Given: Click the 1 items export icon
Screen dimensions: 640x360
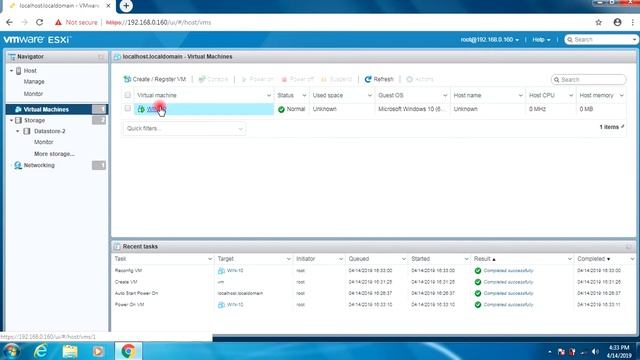Looking at the screenshot, I should coord(623,127).
